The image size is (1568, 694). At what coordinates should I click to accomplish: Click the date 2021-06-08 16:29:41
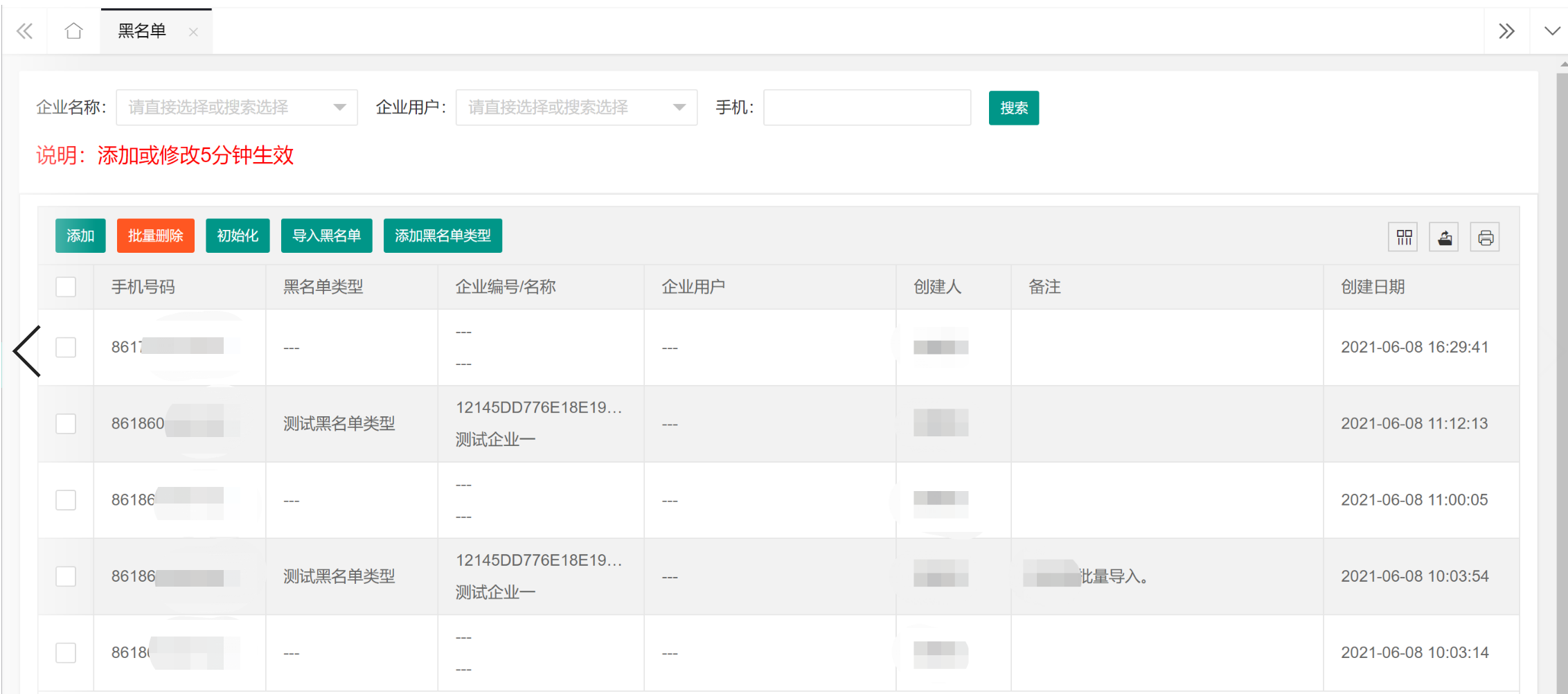(x=1415, y=347)
